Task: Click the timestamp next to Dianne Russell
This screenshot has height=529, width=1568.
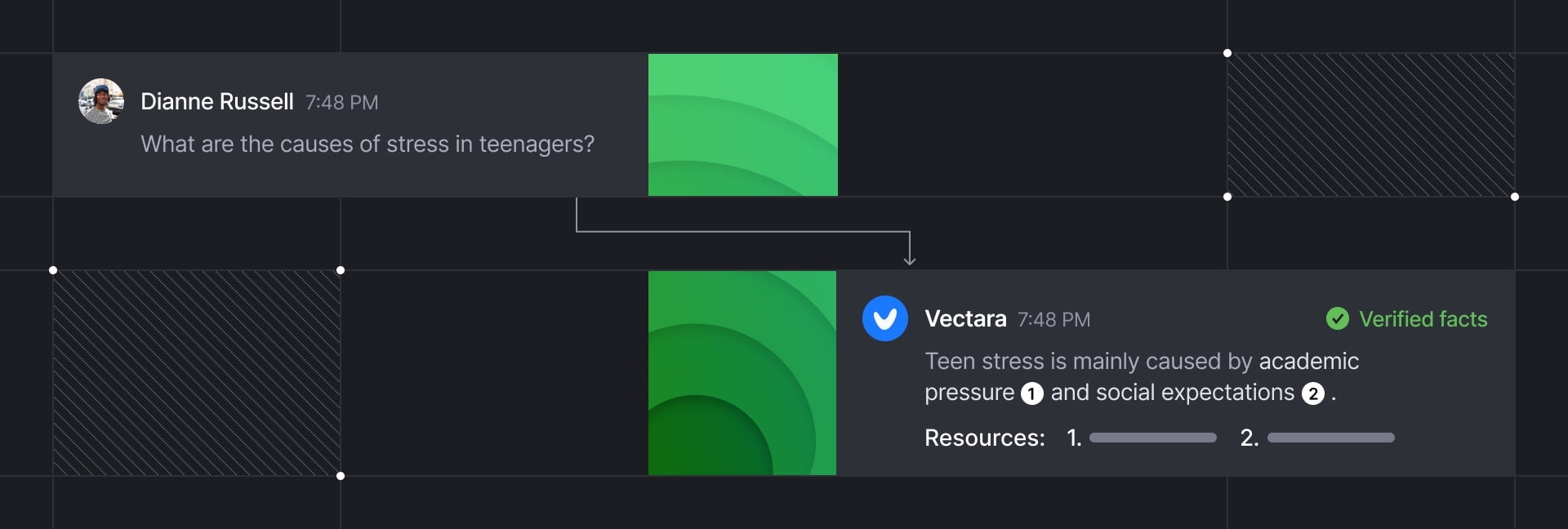Action: click(341, 103)
